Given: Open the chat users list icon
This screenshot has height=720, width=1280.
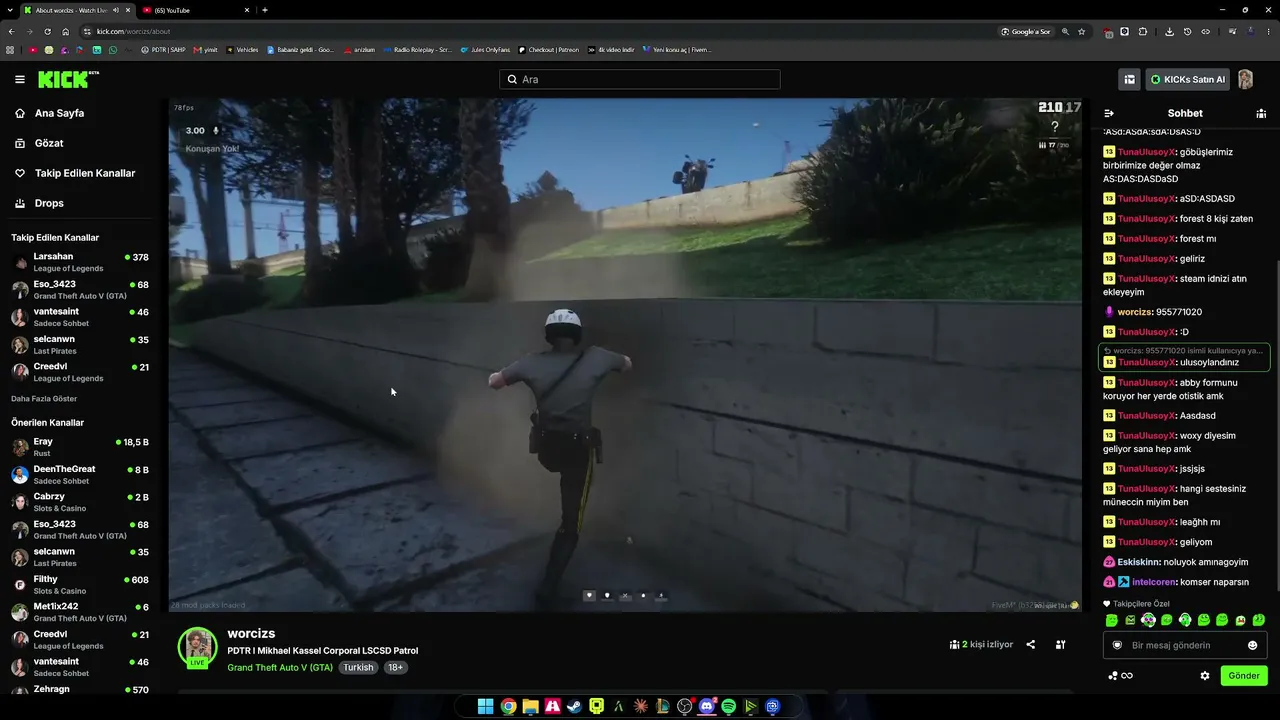Looking at the screenshot, I should coord(1261,113).
